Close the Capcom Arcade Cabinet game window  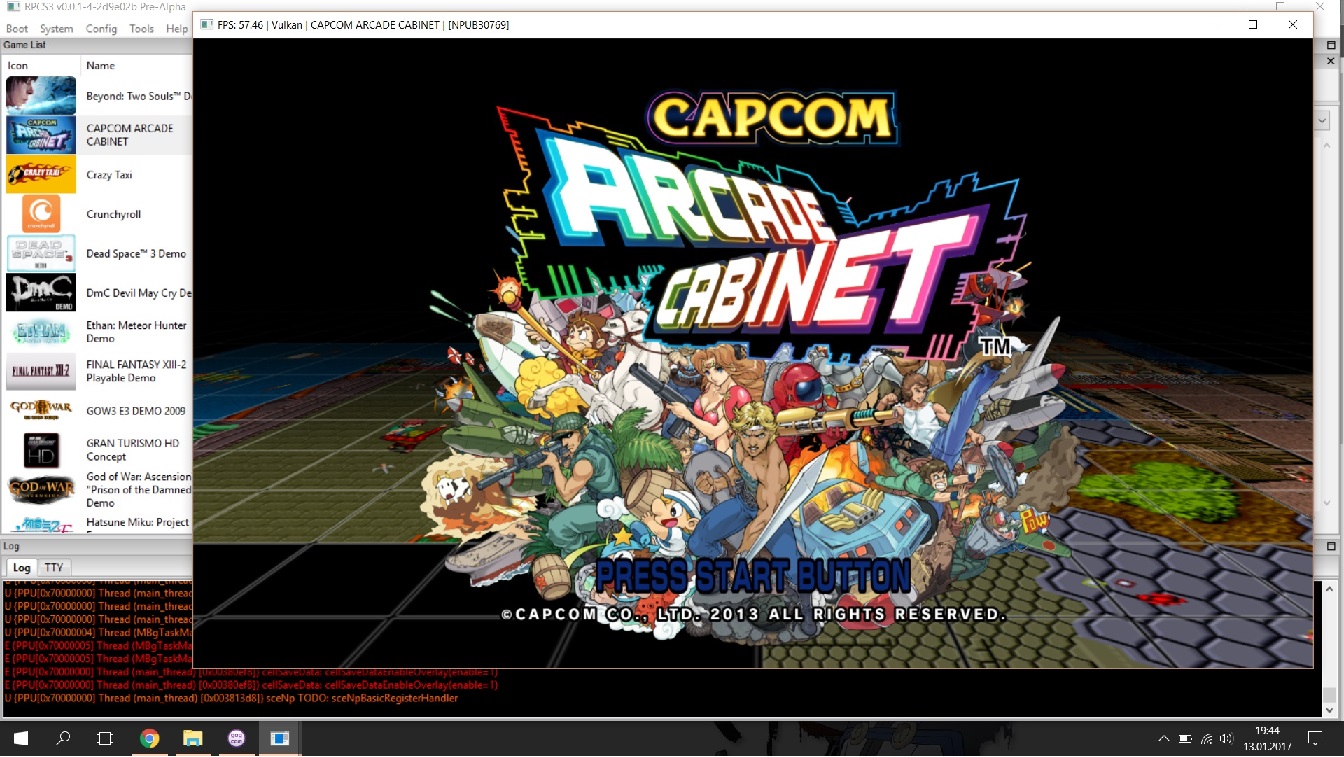[x=1293, y=24]
